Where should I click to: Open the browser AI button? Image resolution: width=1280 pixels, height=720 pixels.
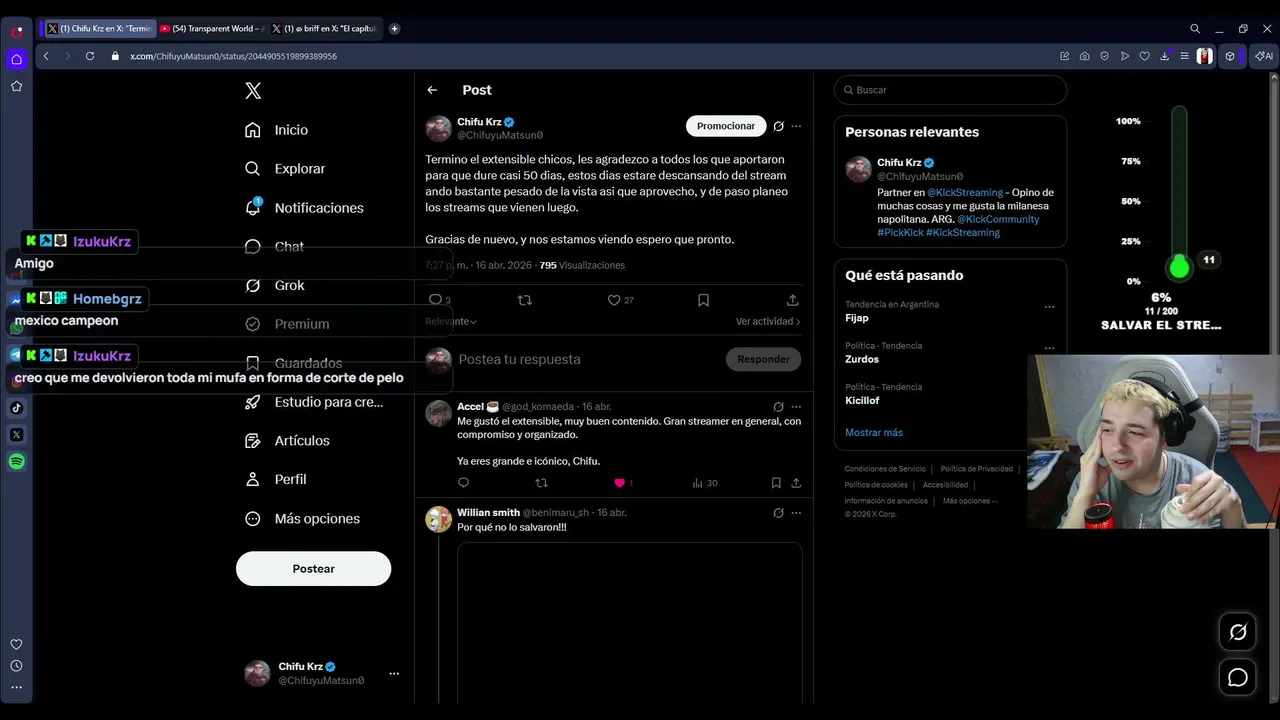point(1264,56)
